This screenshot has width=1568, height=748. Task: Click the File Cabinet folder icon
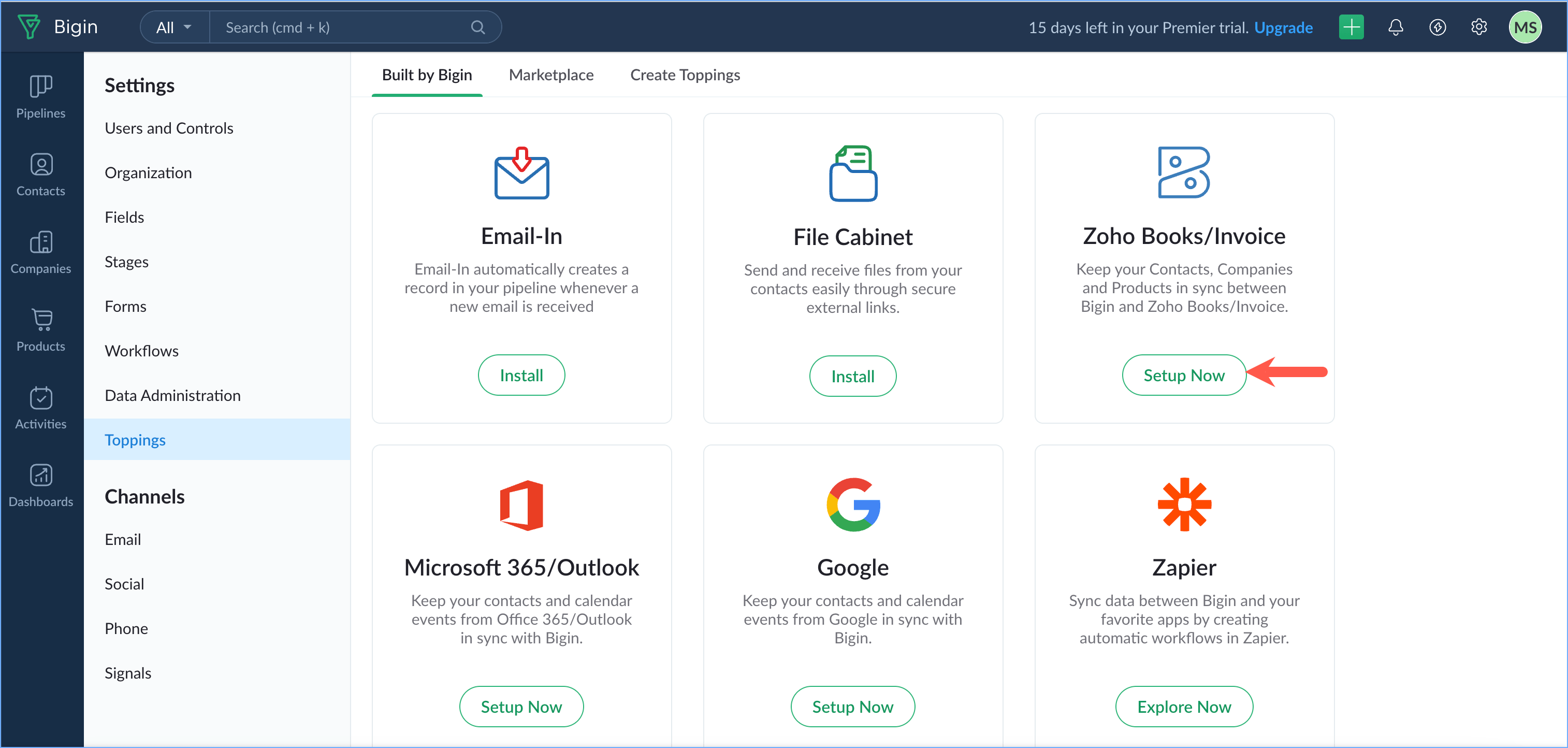(x=853, y=173)
